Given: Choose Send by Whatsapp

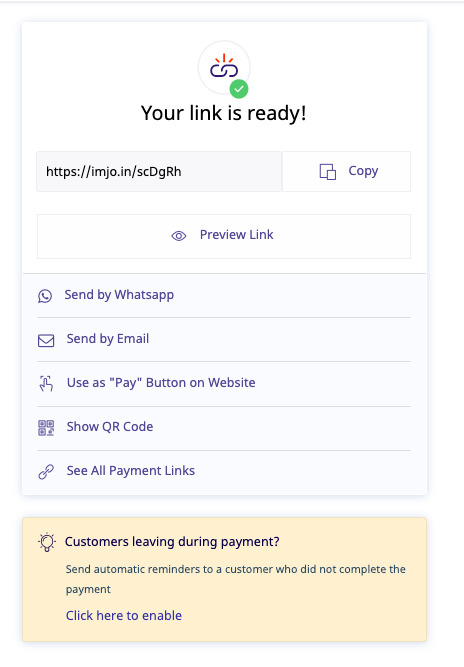Looking at the screenshot, I should tap(224, 295).
